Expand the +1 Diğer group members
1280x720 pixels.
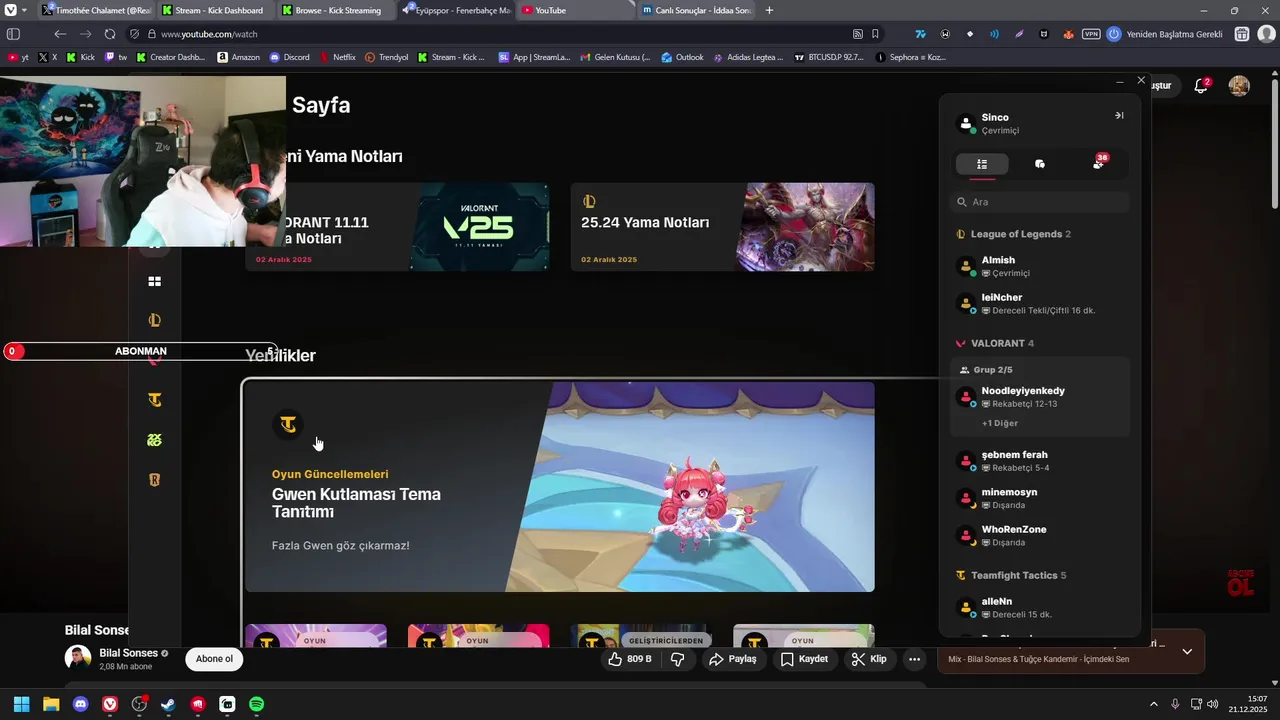point(1000,423)
